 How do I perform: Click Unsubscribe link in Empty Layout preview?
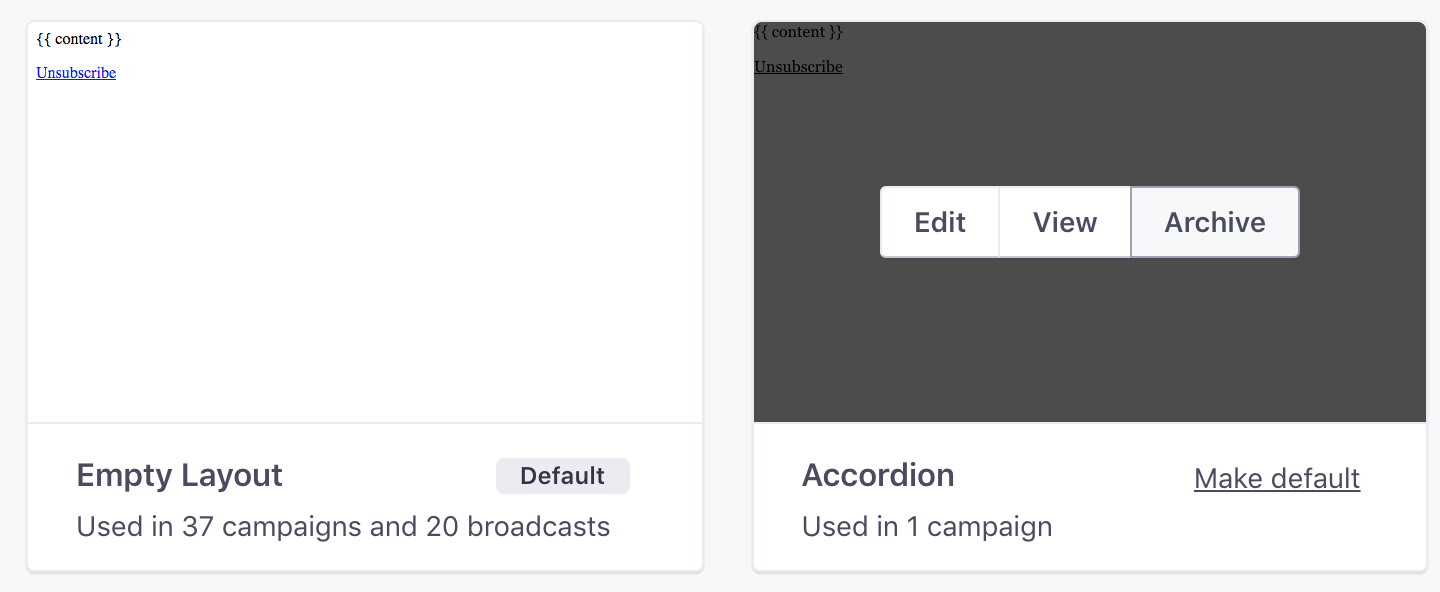(x=76, y=73)
